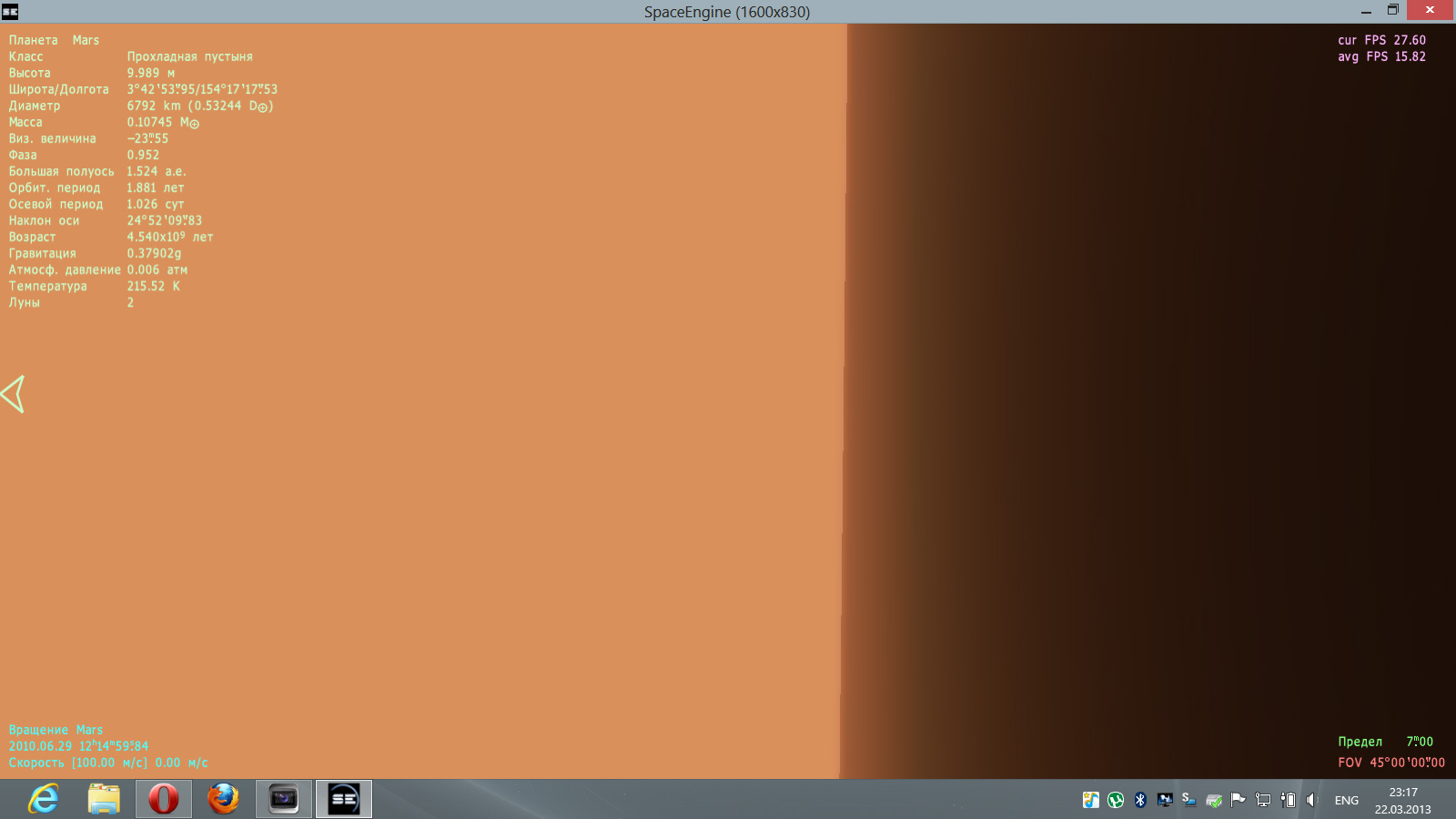Viewport: 1456px width, 819px height.
Task: Open the Skype tray icon
Action: pyautogui.click(x=1189, y=800)
